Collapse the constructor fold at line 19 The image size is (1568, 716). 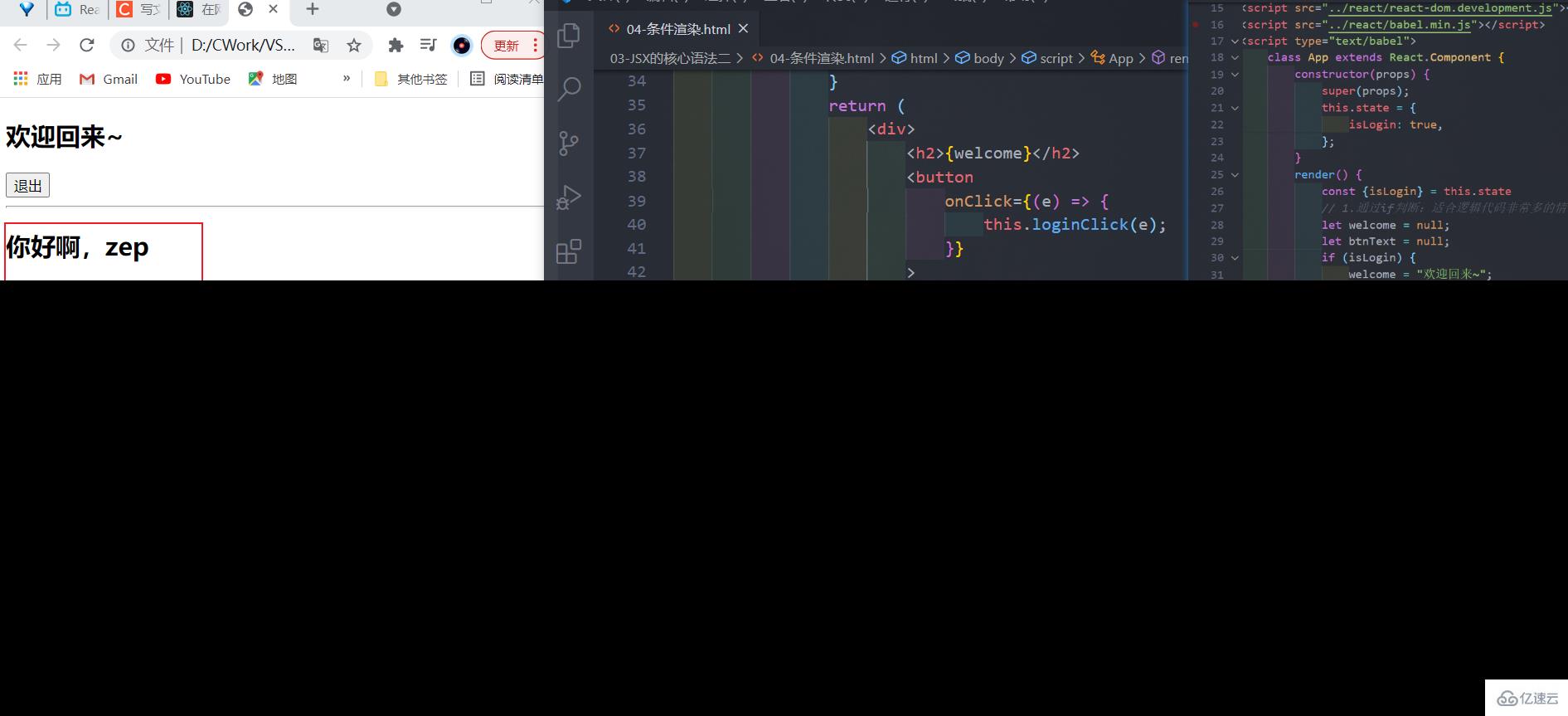coord(1235,75)
